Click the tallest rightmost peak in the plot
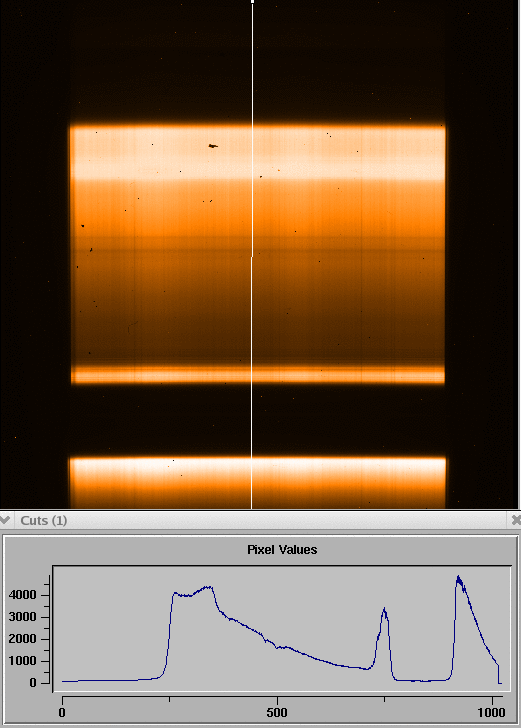The height and width of the screenshot is (728, 521). tap(458, 578)
